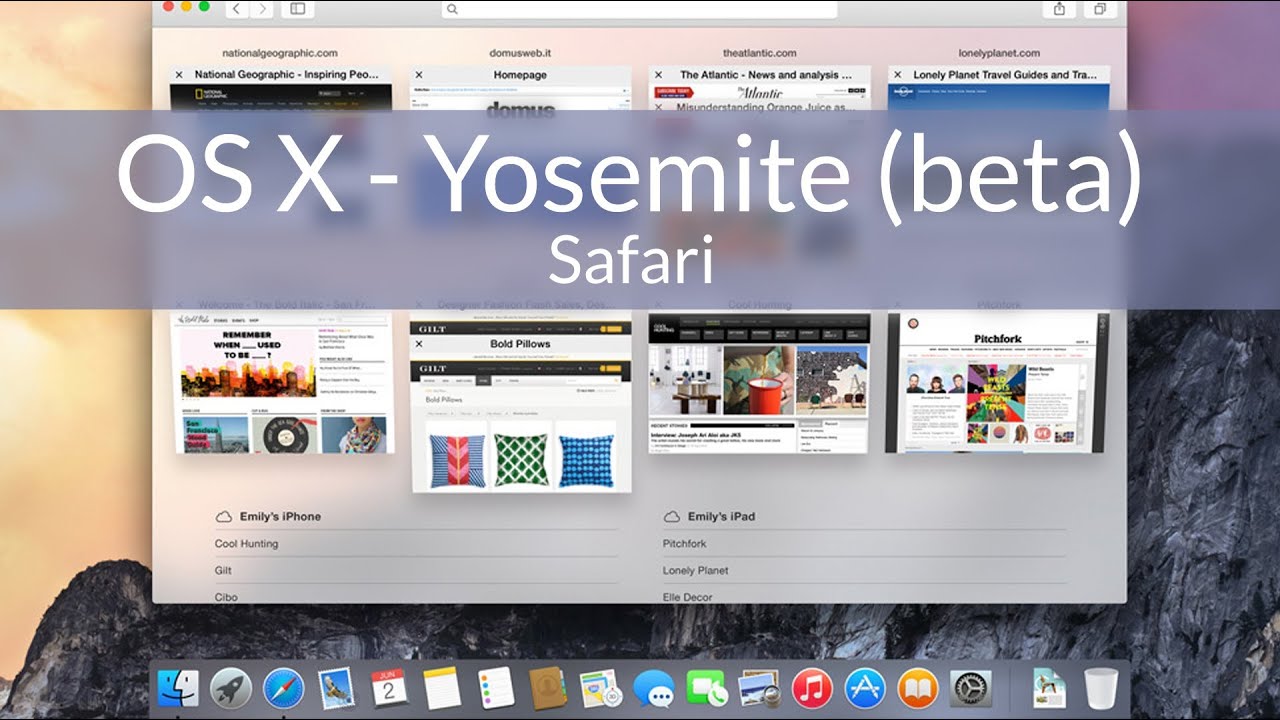The width and height of the screenshot is (1280, 720).
Task: Click in the Safari address search field
Action: [x=640, y=9]
